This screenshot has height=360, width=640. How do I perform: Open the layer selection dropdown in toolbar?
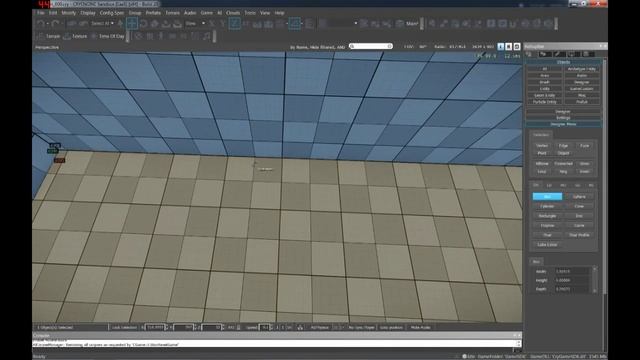[338, 24]
